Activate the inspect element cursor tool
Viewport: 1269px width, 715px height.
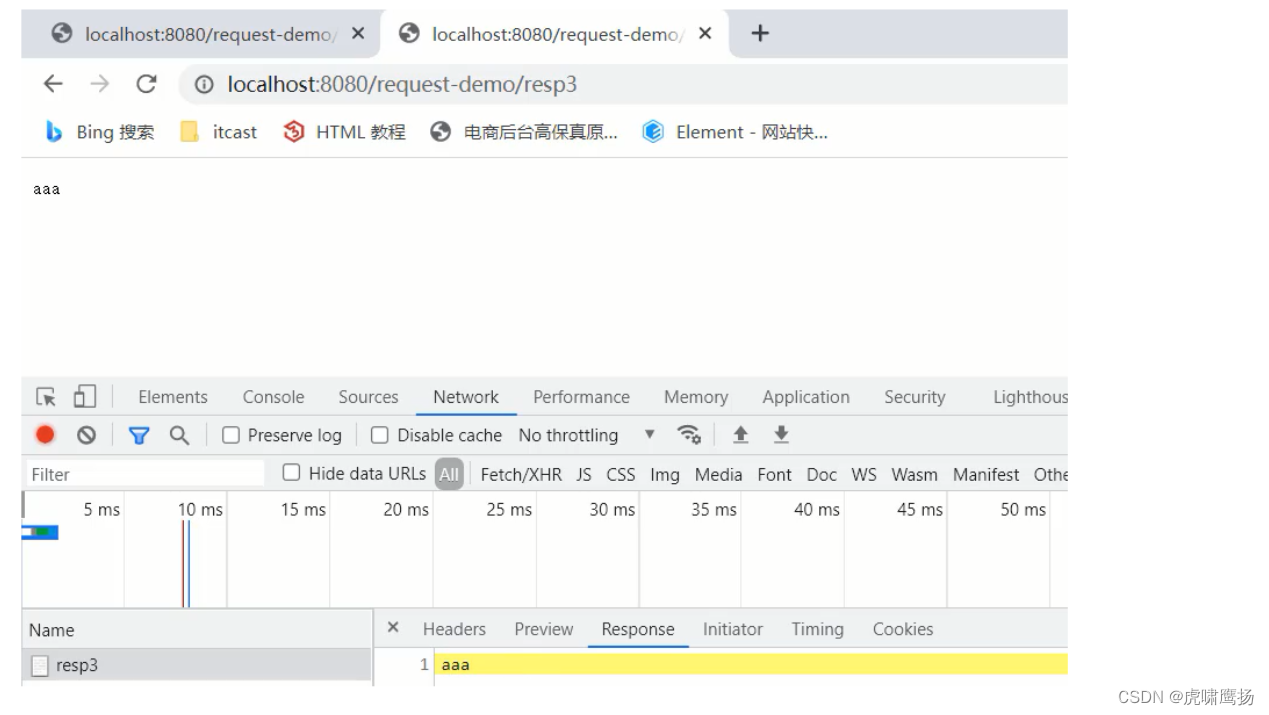44,396
